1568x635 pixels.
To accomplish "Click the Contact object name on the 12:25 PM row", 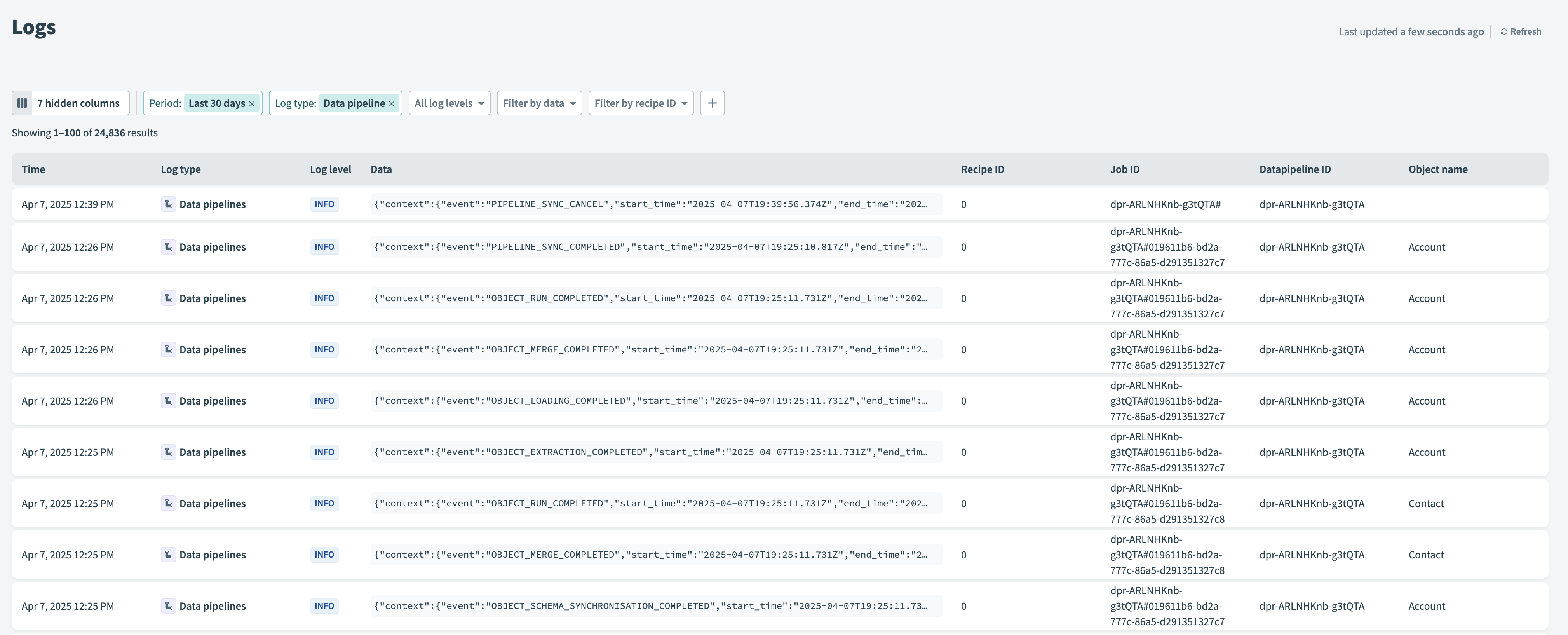I will click(x=1426, y=503).
